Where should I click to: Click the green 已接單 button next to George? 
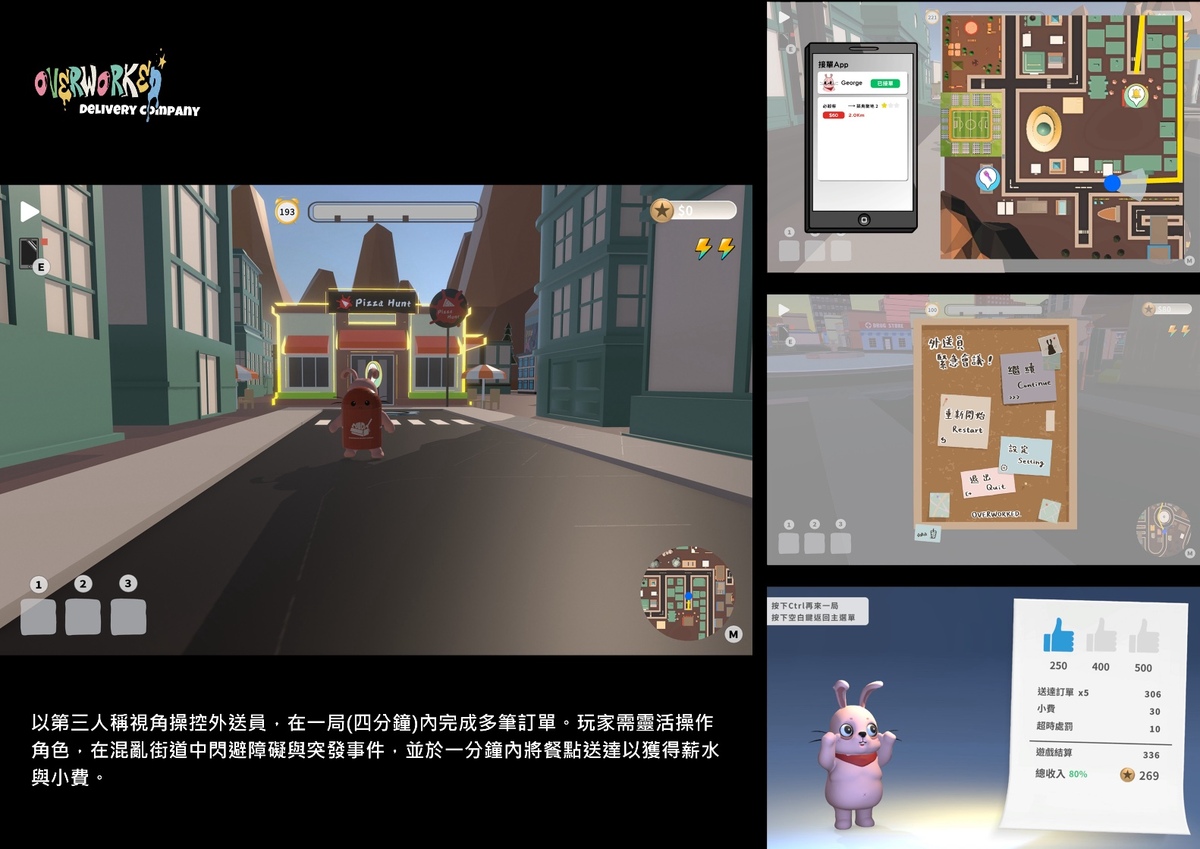click(x=885, y=83)
